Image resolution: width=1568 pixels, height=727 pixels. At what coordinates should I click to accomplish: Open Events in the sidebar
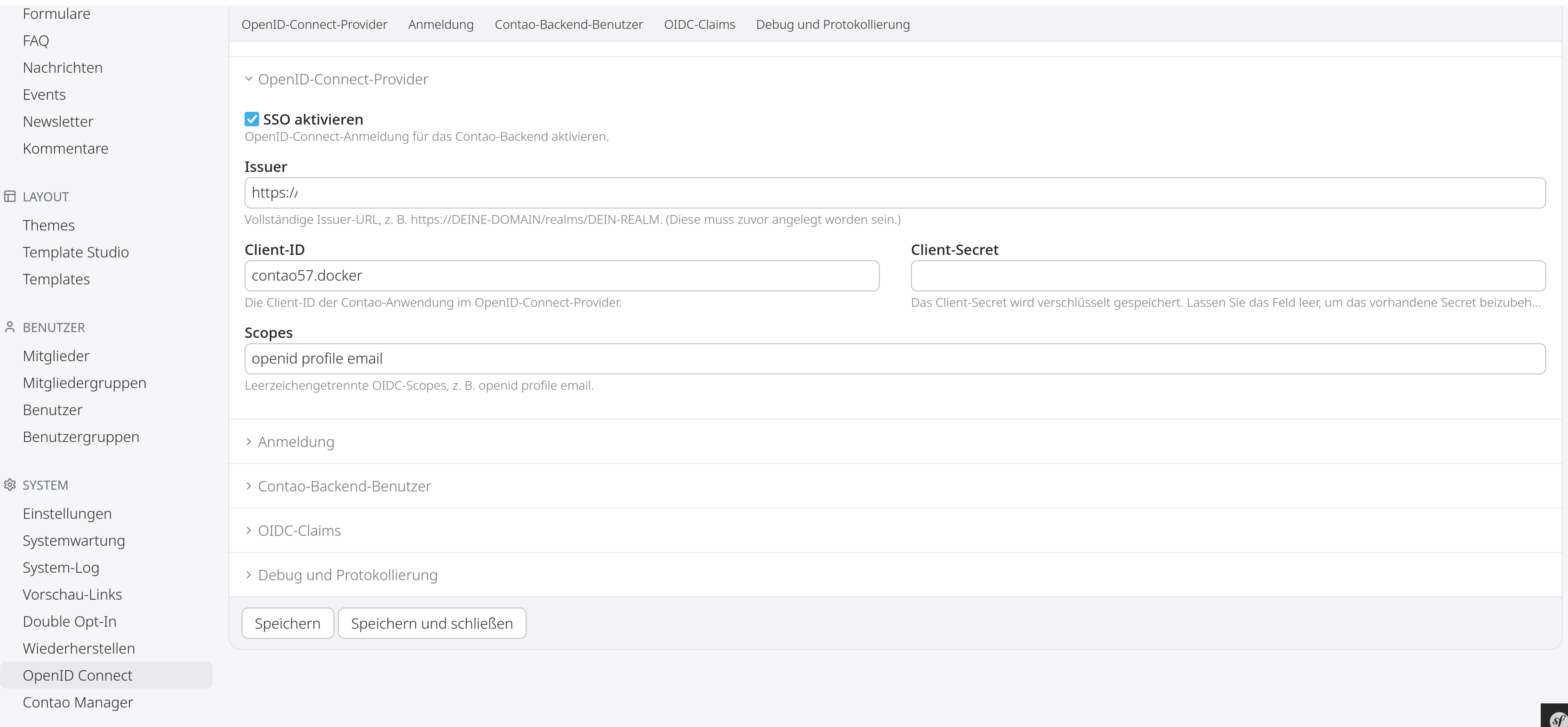pos(44,94)
